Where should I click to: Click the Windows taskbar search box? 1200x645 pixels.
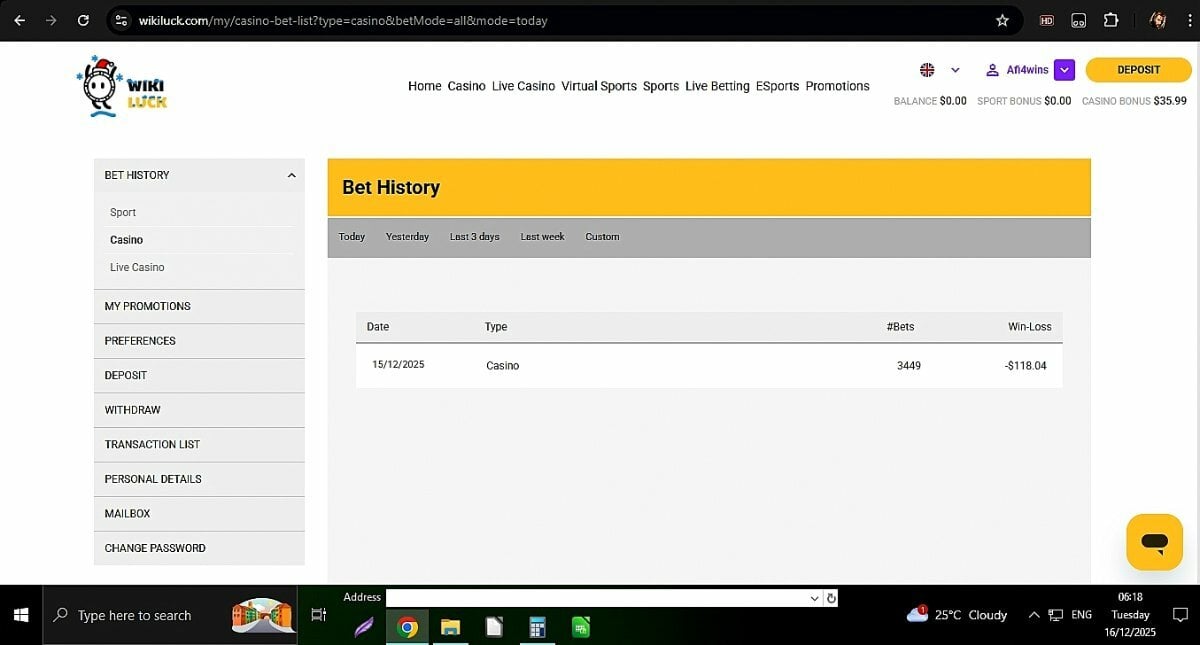135,615
